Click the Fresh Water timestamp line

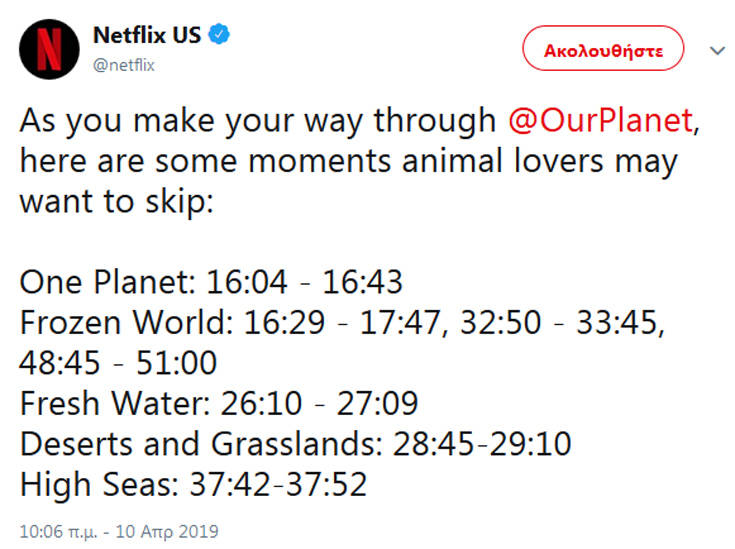218,404
